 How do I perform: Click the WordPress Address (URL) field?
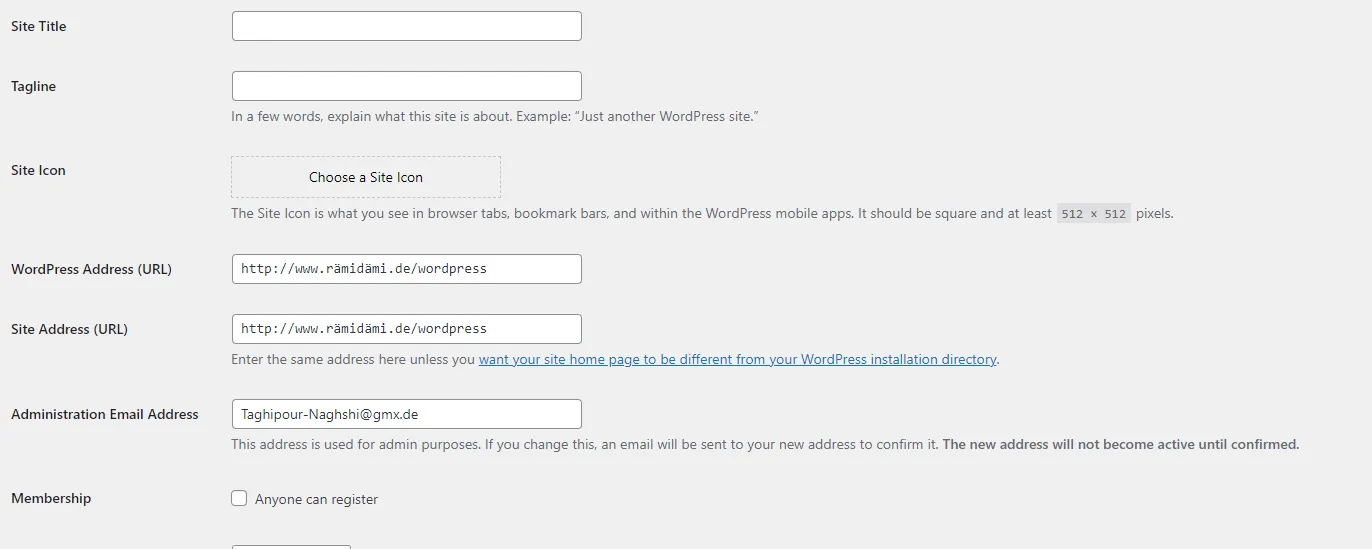pos(406,269)
